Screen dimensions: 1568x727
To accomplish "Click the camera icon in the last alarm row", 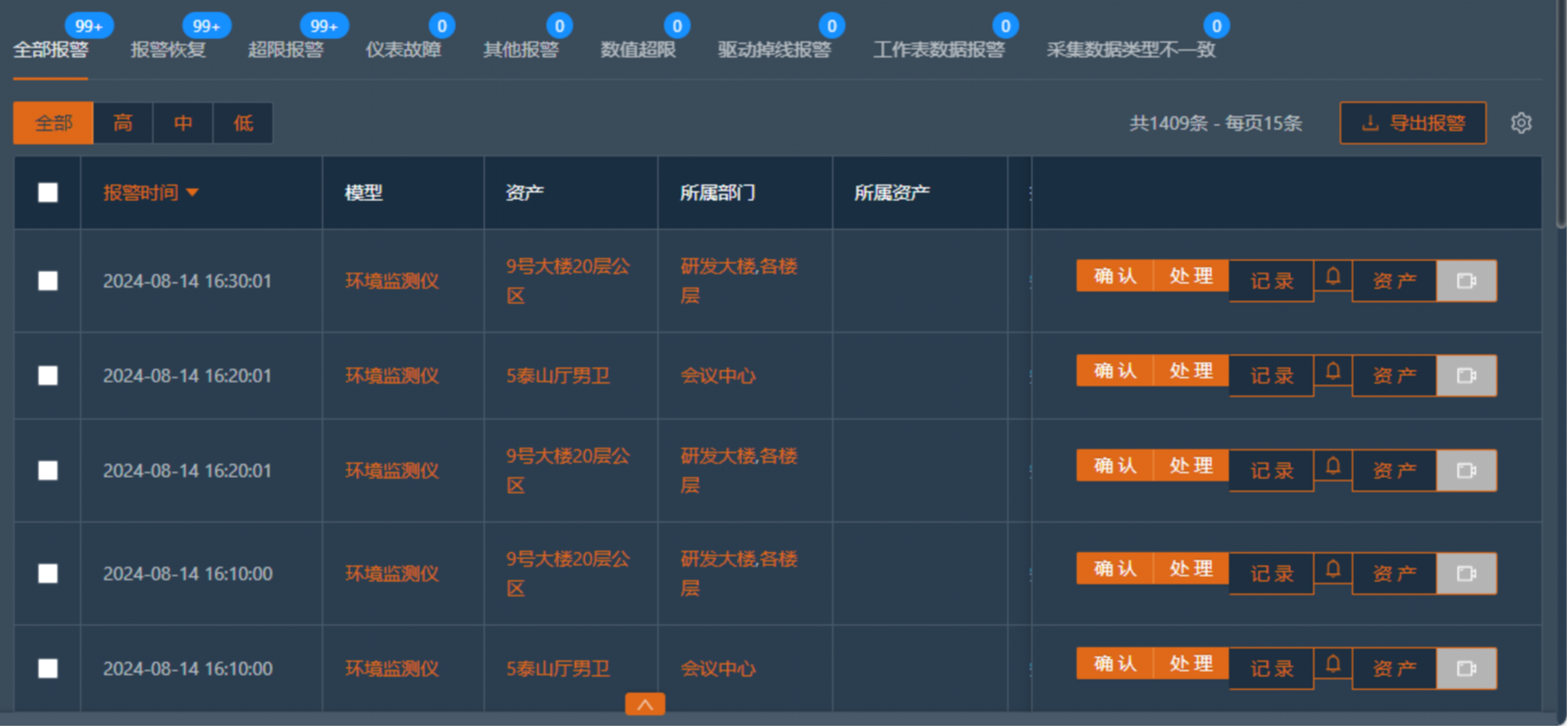I will 1467,667.
